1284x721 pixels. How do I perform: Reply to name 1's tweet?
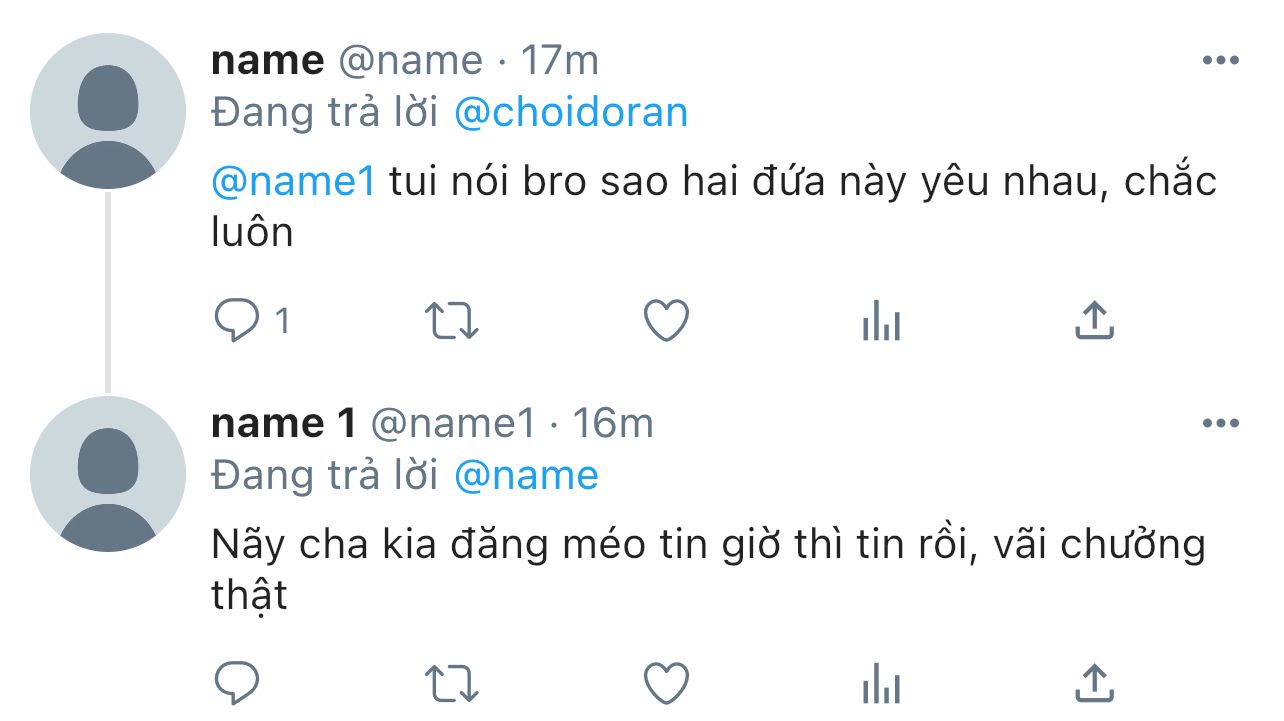pyautogui.click(x=238, y=684)
